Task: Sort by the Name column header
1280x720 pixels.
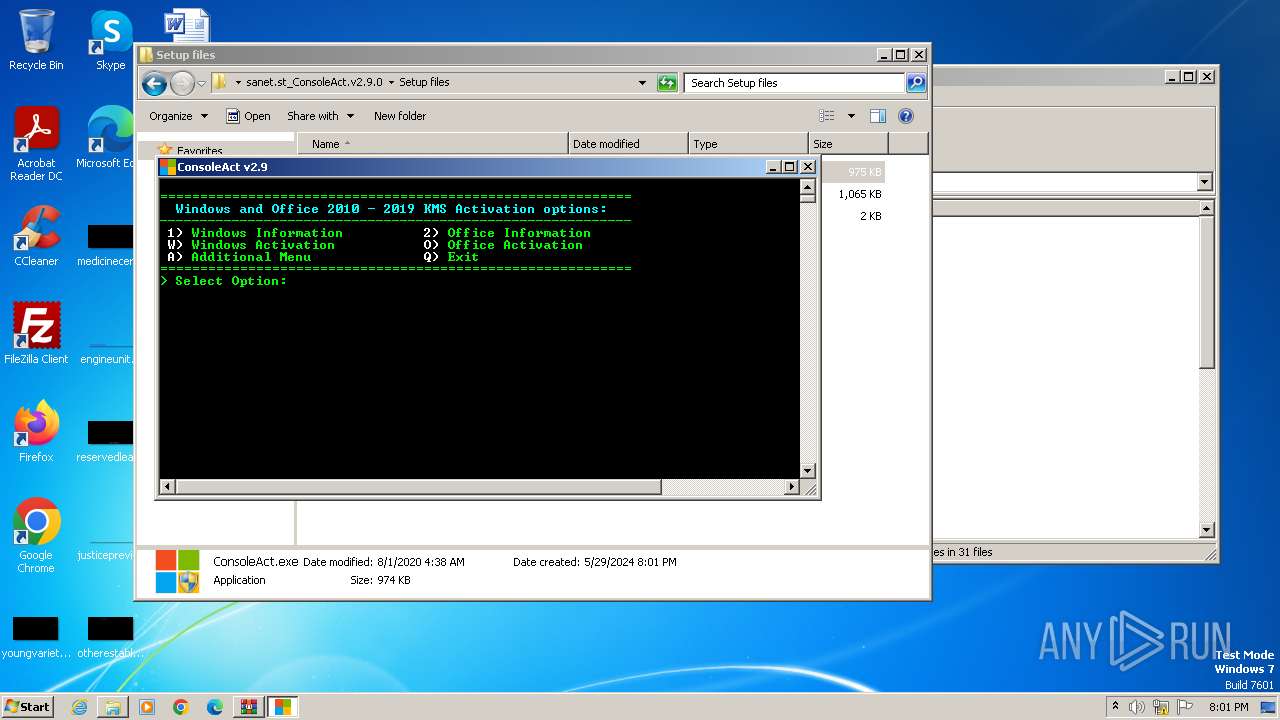Action: click(432, 144)
